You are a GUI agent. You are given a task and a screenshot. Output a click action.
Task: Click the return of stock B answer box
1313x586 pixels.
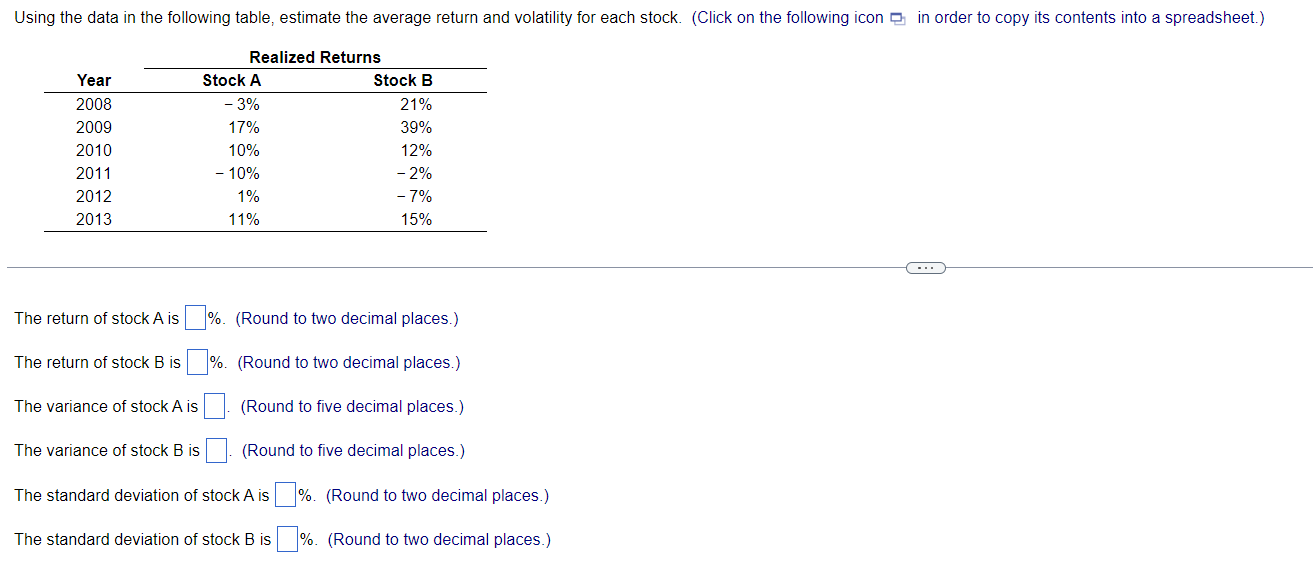196,362
